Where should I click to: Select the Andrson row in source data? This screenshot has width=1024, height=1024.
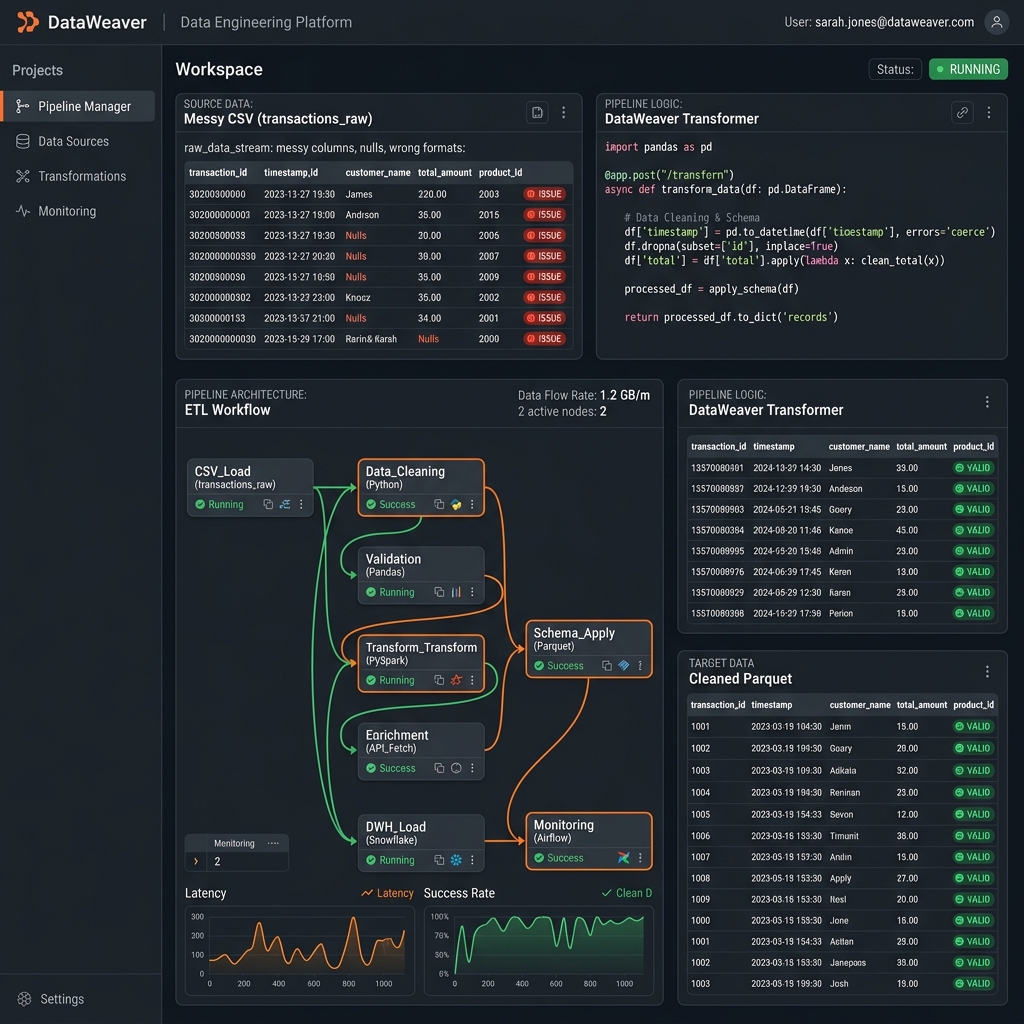pyautogui.click(x=379, y=215)
